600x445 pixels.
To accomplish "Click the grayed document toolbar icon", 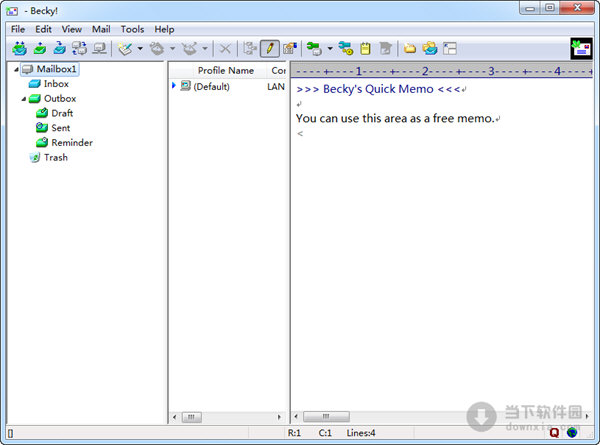I will (385, 49).
